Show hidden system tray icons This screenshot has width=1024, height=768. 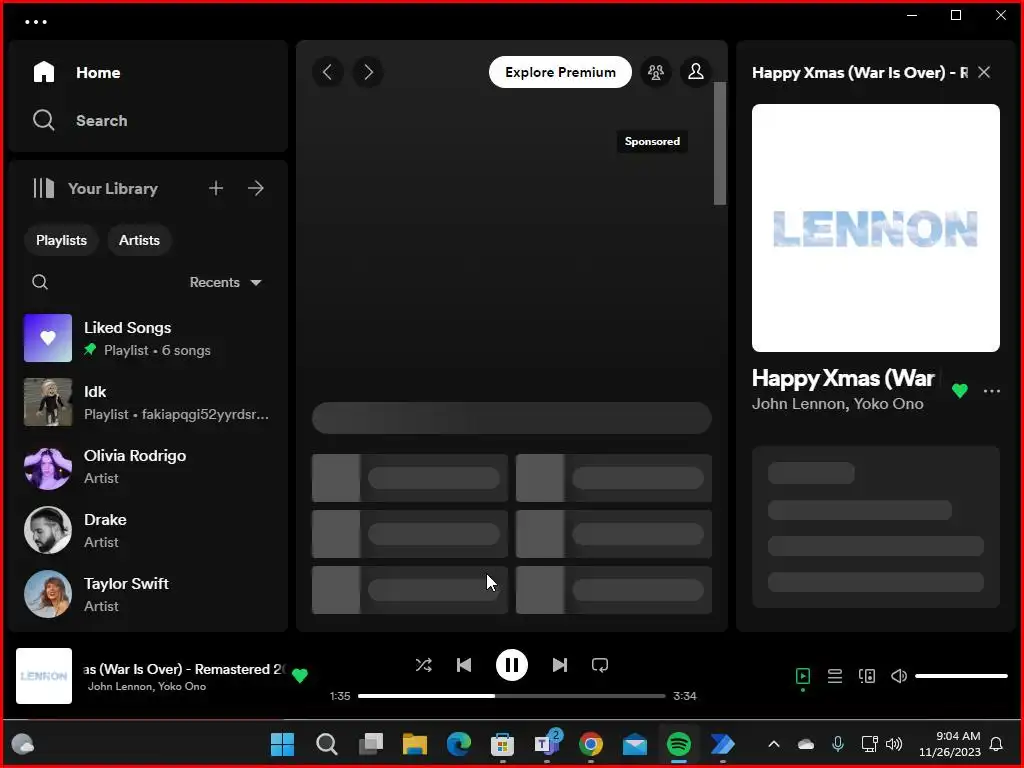tap(774, 744)
